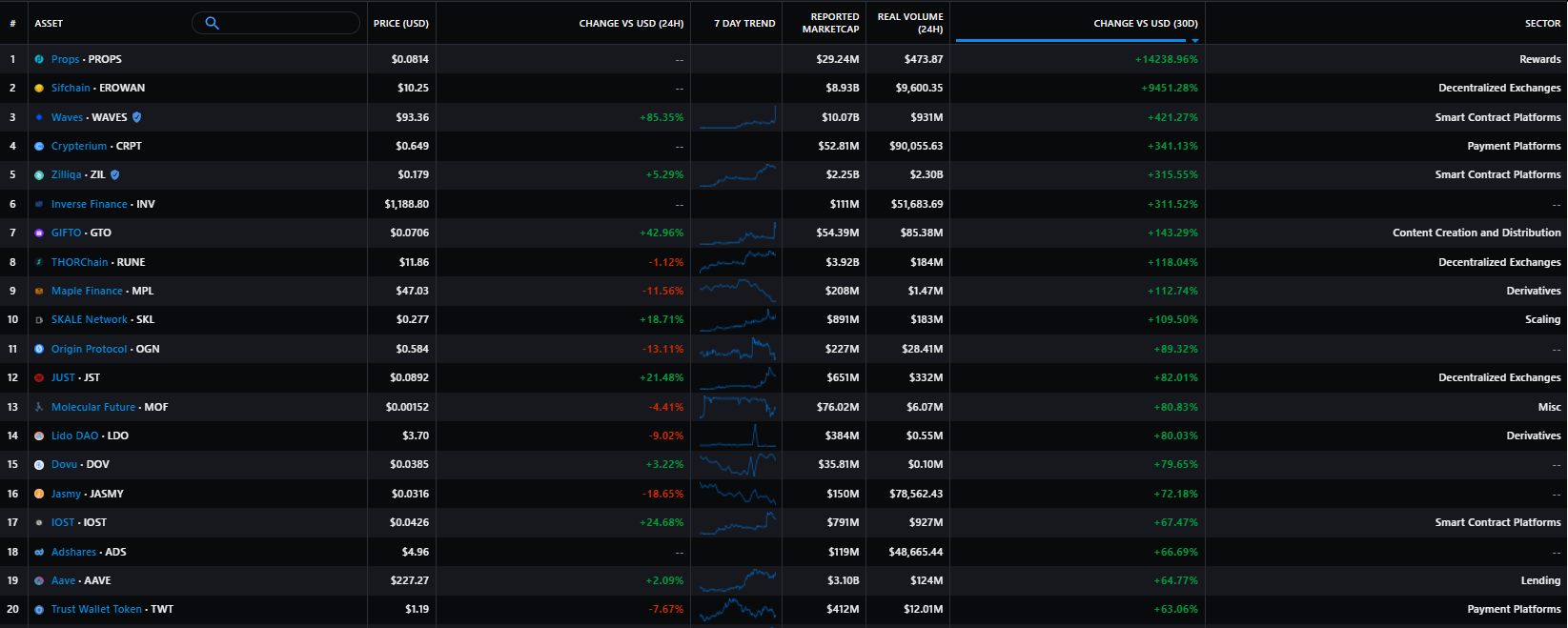Toggle sort arrow on Change vs USD (30D)
1568x628 pixels.
point(1195,40)
